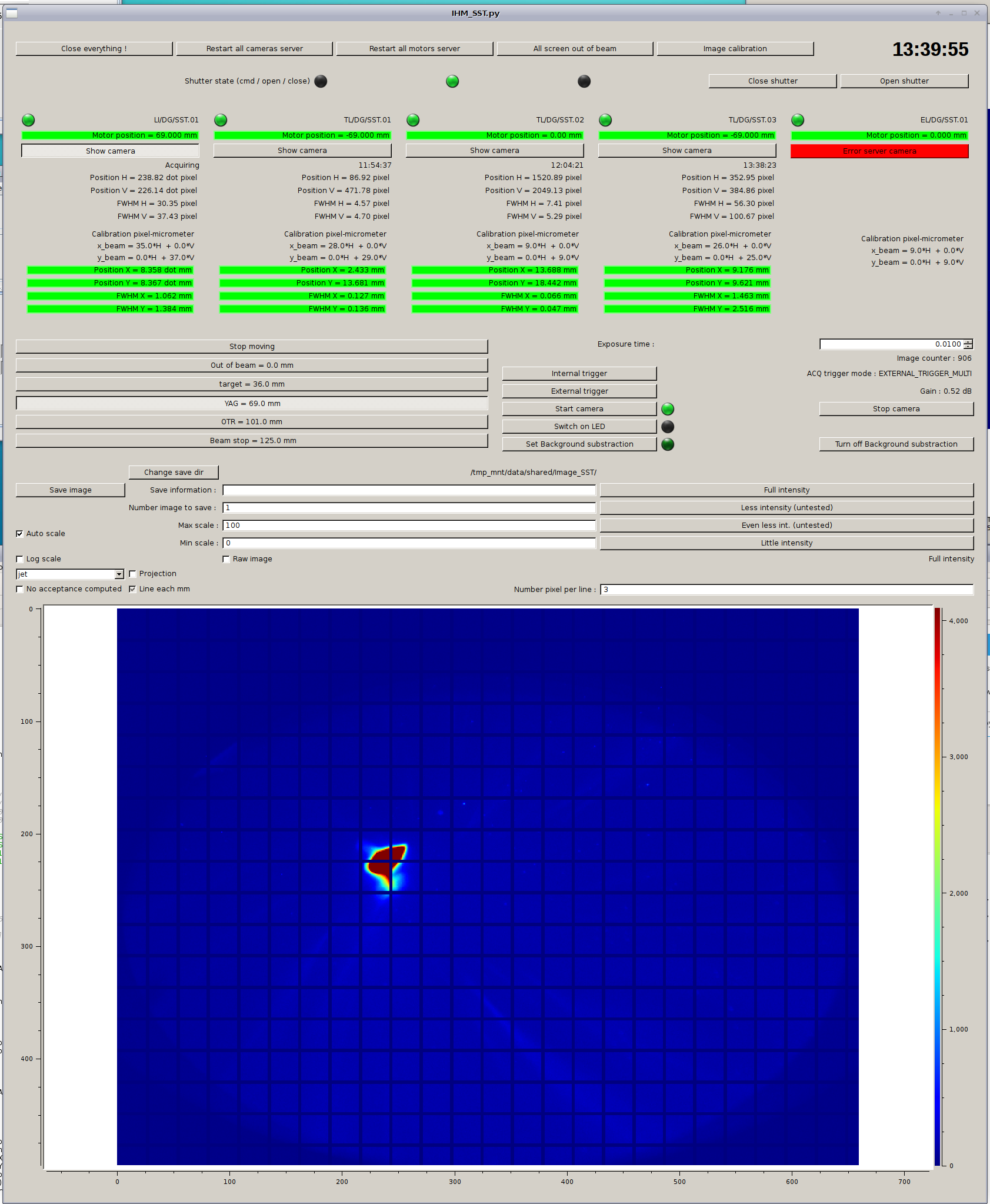Click the LI/DG/SST.01 green status LED

28,120
